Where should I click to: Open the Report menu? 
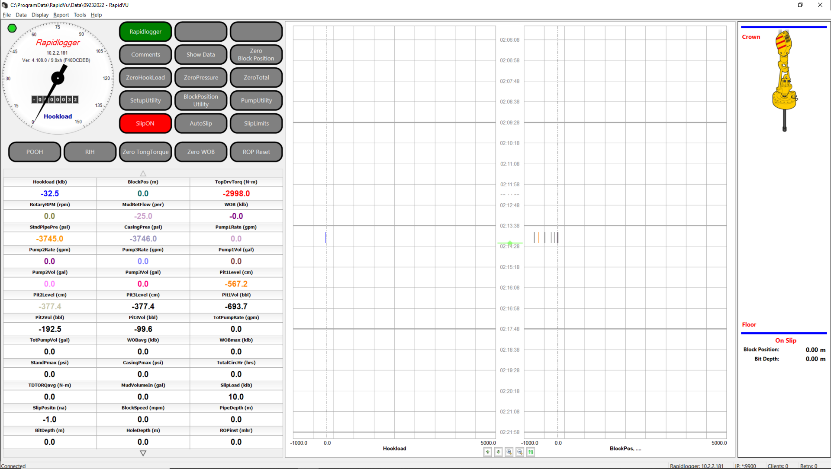(x=61, y=15)
